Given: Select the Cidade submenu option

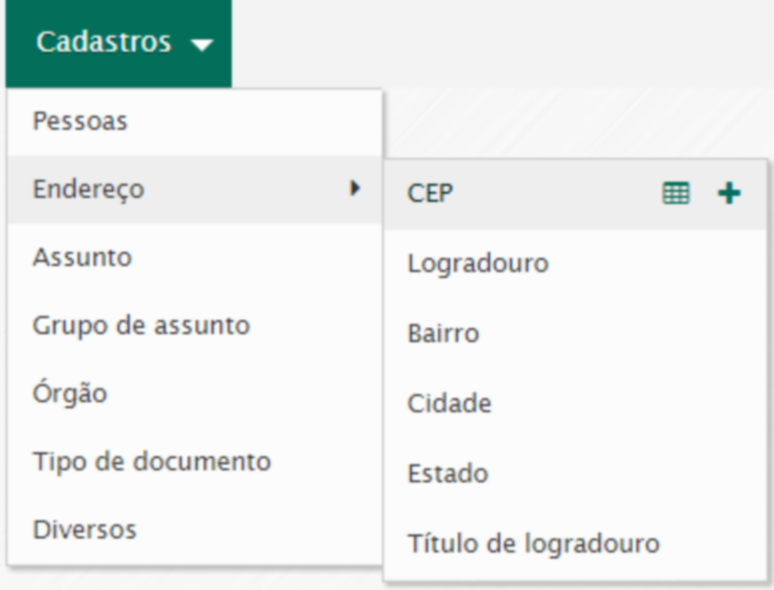Looking at the screenshot, I should (449, 403).
